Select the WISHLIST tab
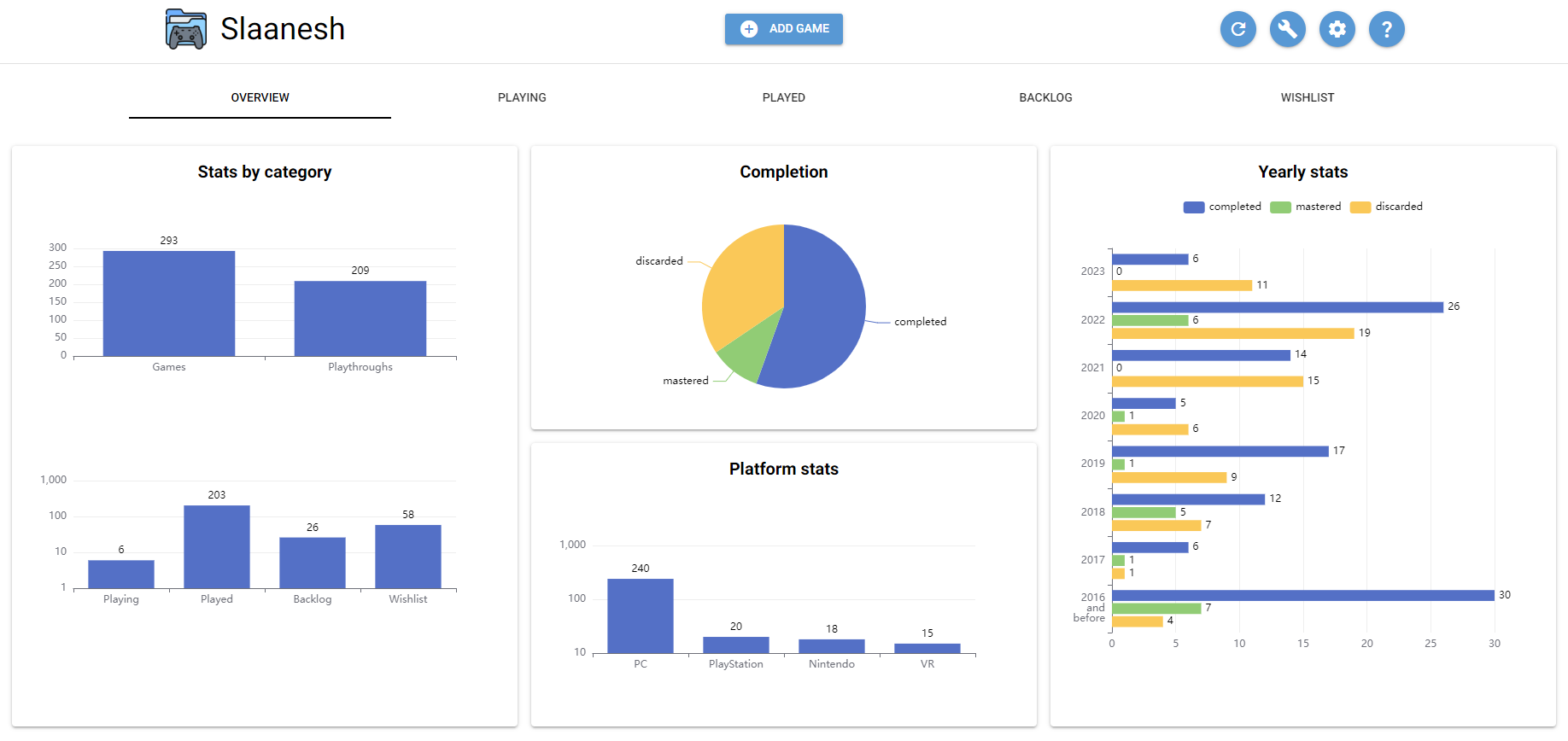Viewport: 1568px width, 741px height. [x=1308, y=97]
